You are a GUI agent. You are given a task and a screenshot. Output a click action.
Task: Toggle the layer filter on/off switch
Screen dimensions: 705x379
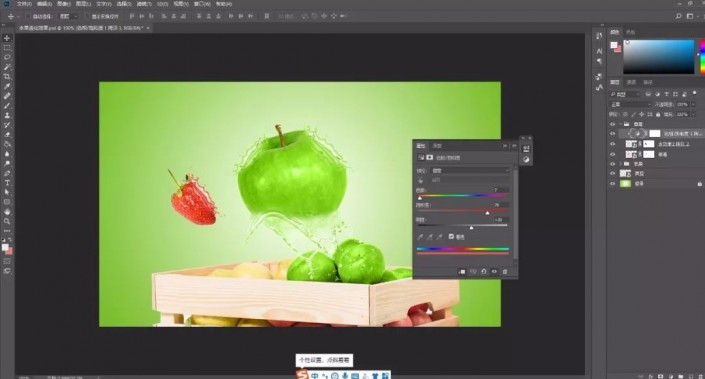694,94
